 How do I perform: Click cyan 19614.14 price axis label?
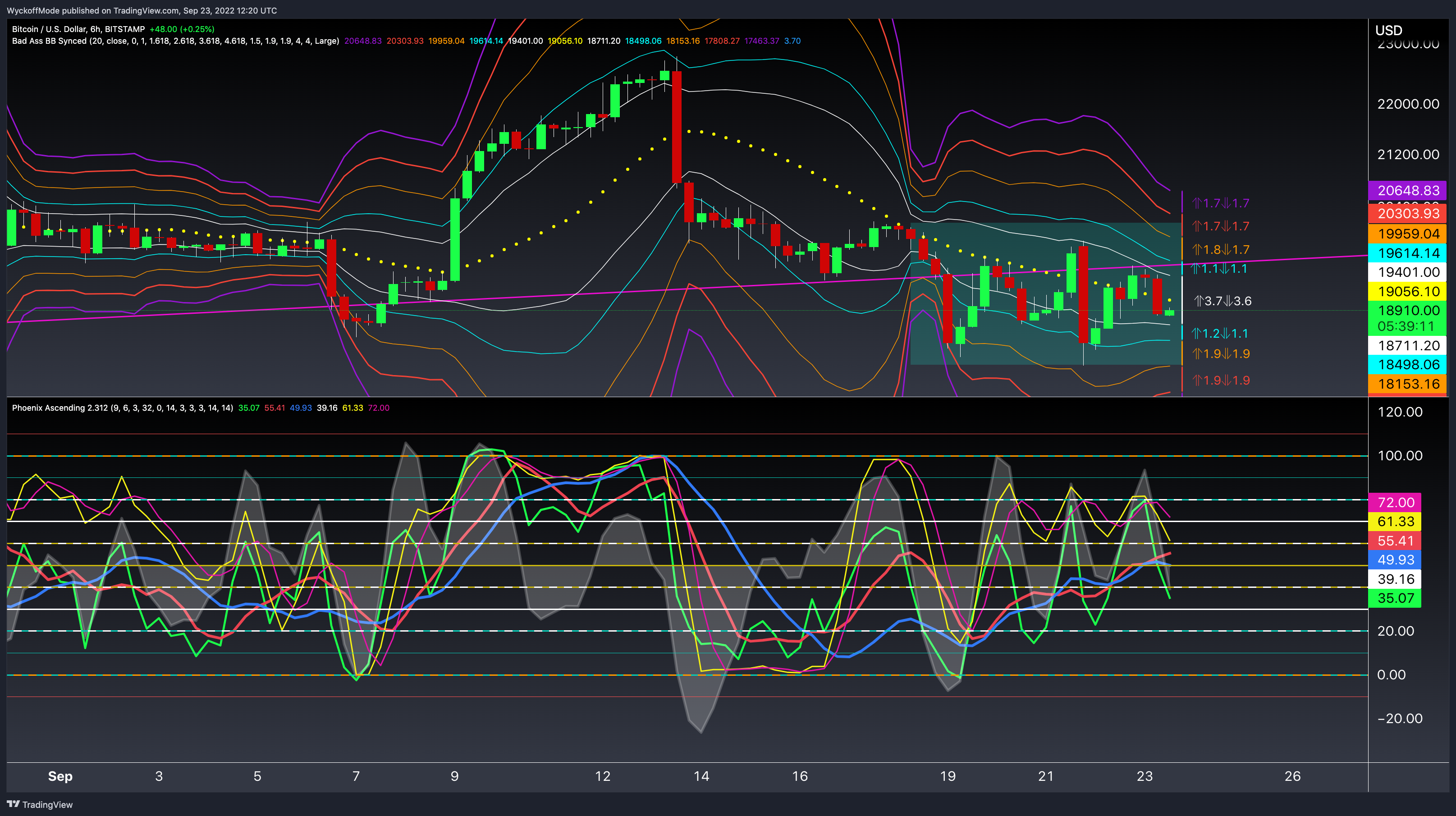pos(1408,253)
